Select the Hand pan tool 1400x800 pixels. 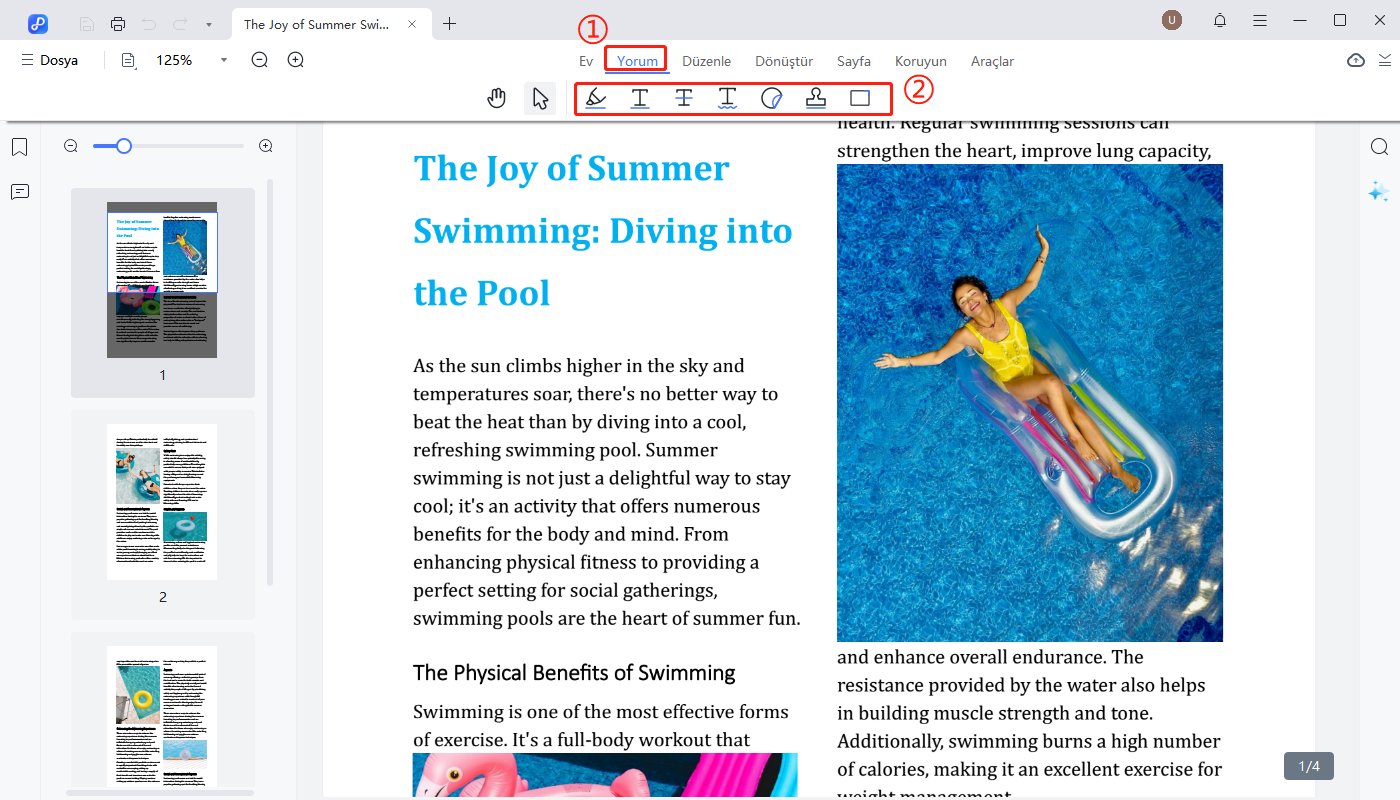pos(497,98)
